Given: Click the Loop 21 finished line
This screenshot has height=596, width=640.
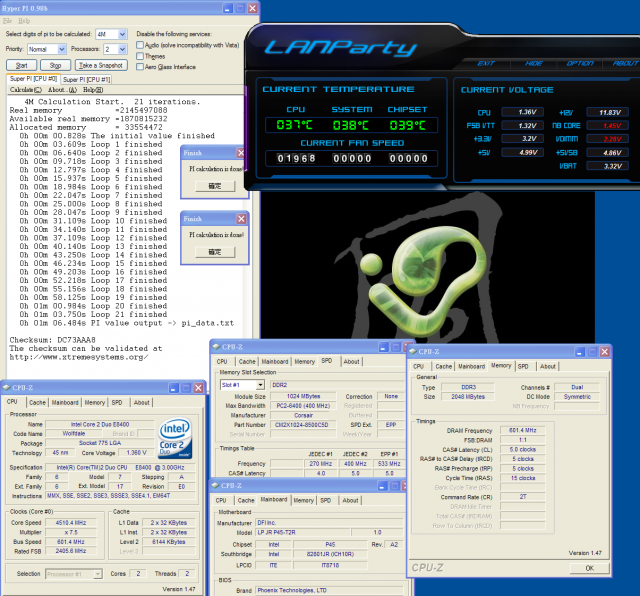Looking at the screenshot, I should [x=93, y=314].
